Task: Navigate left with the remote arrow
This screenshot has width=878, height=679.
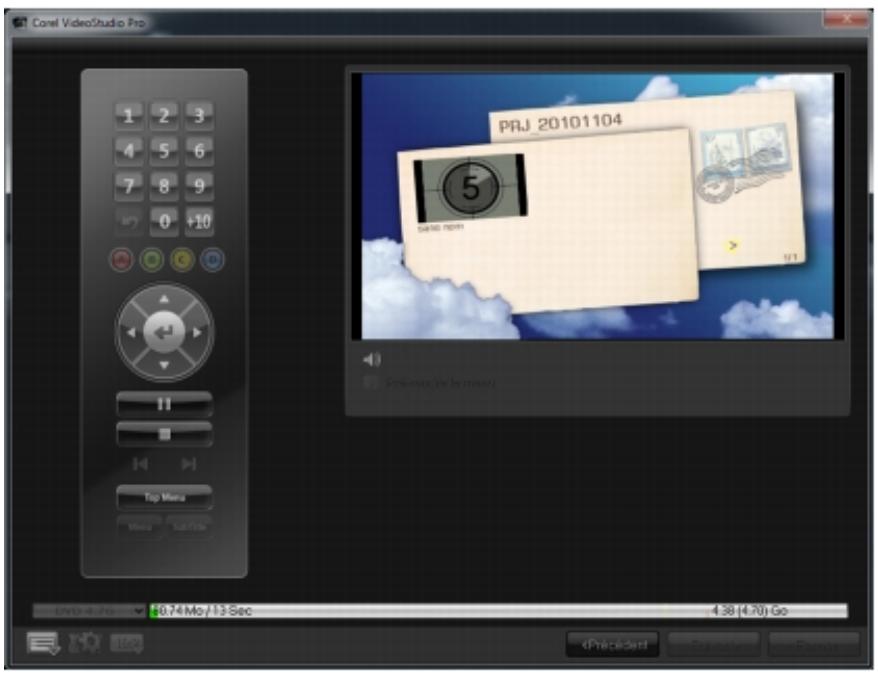Action: coord(130,333)
